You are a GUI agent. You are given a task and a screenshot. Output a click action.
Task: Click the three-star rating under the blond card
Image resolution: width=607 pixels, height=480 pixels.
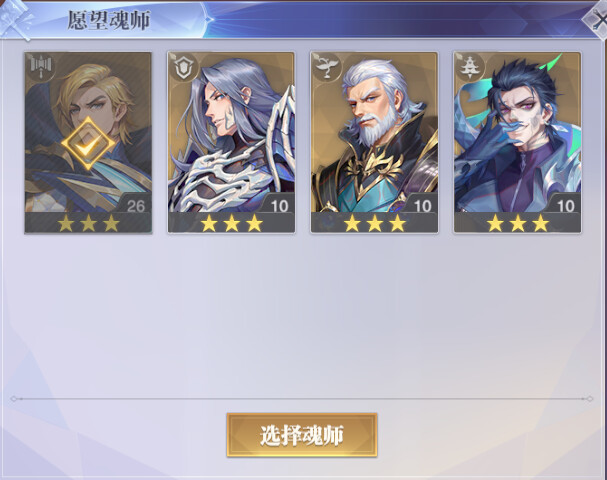click(88, 223)
